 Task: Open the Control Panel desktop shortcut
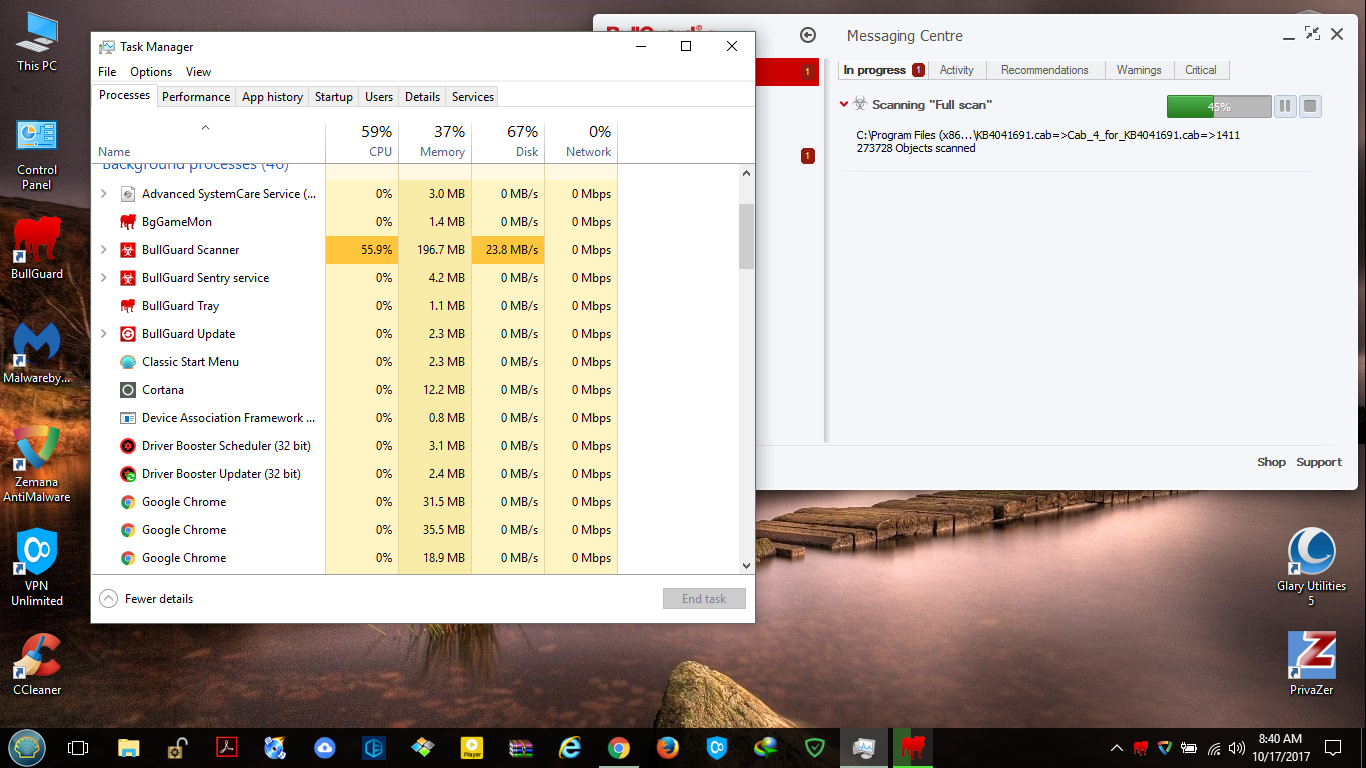coord(37,155)
